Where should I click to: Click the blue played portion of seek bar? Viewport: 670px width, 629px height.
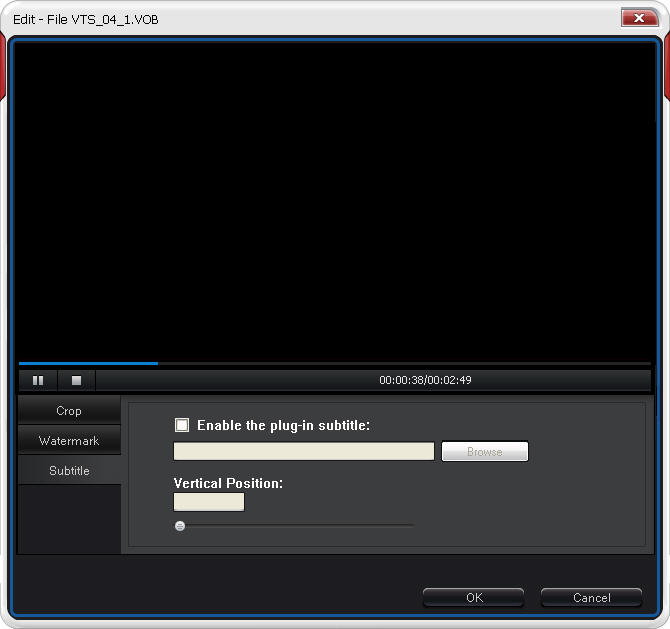click(x=88, y=364)
